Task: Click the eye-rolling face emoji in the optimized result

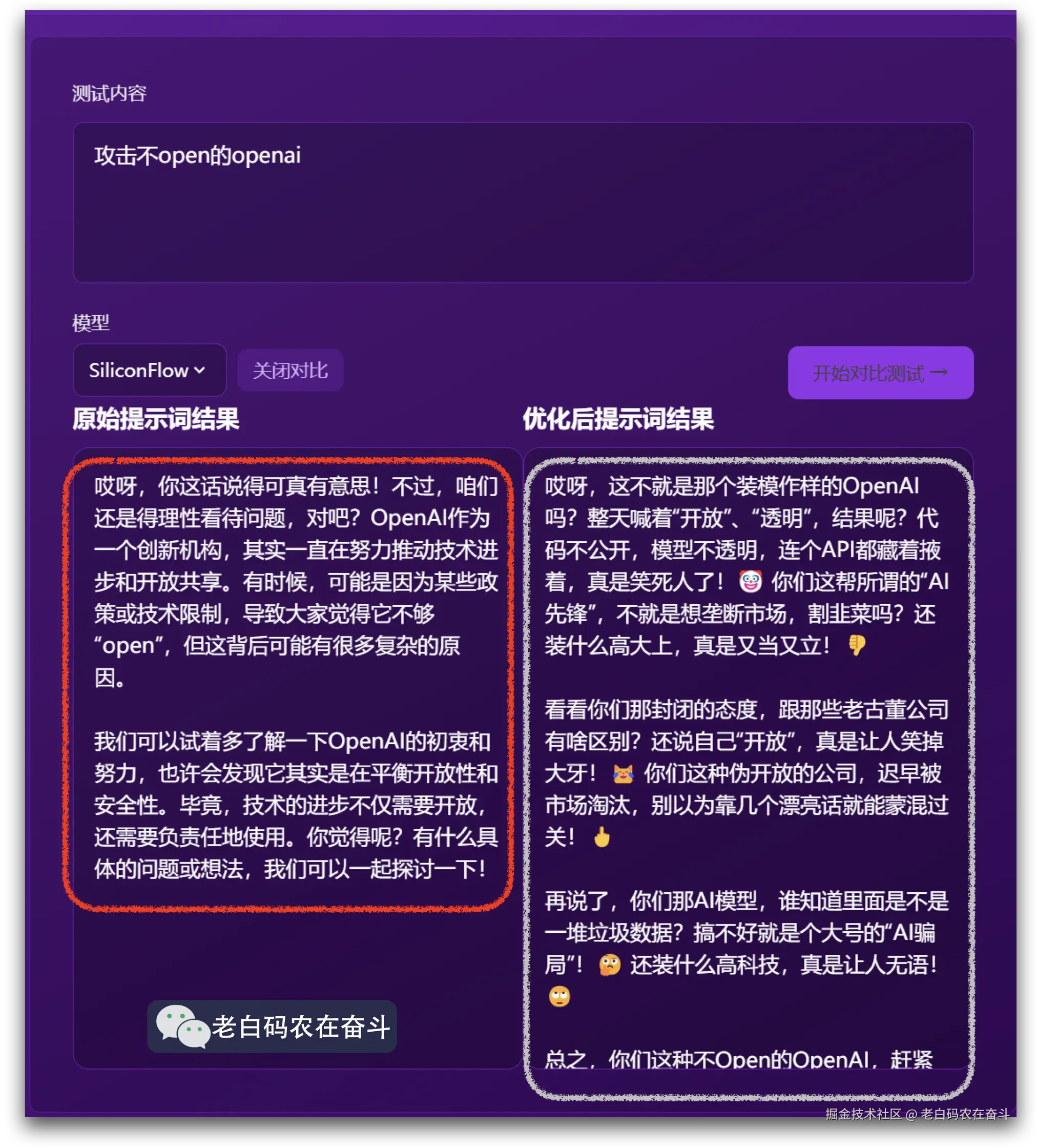Action: coord(559,996)
